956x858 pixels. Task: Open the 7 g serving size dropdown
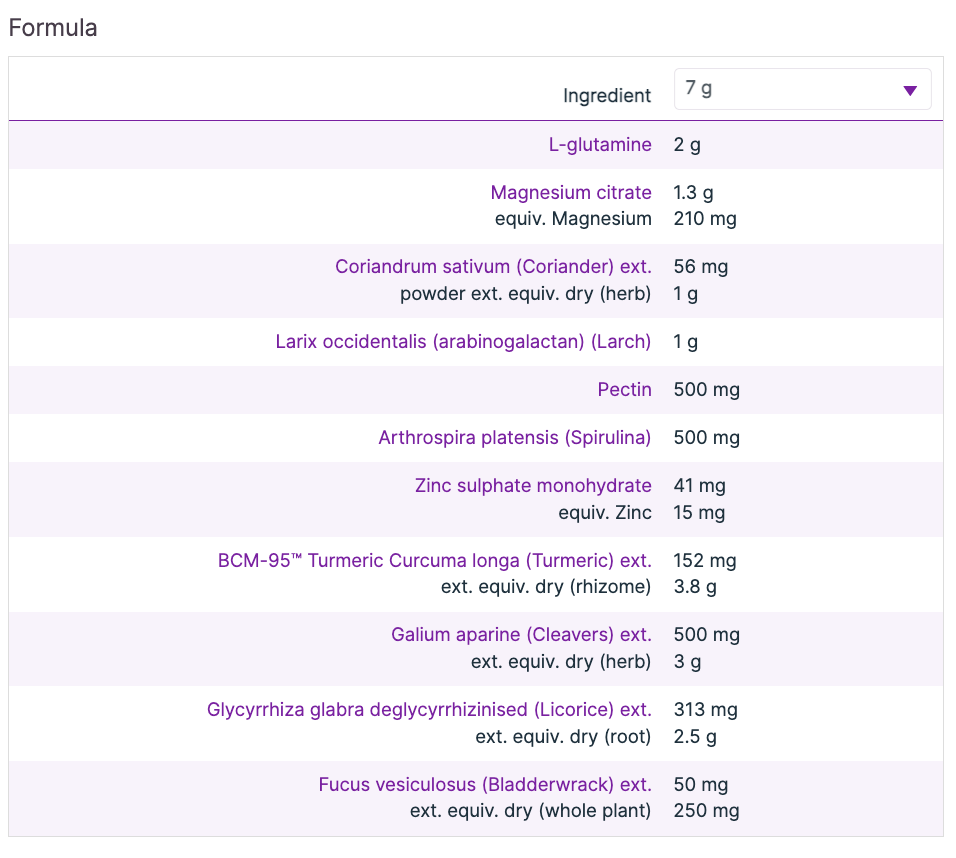click(802, 89)
